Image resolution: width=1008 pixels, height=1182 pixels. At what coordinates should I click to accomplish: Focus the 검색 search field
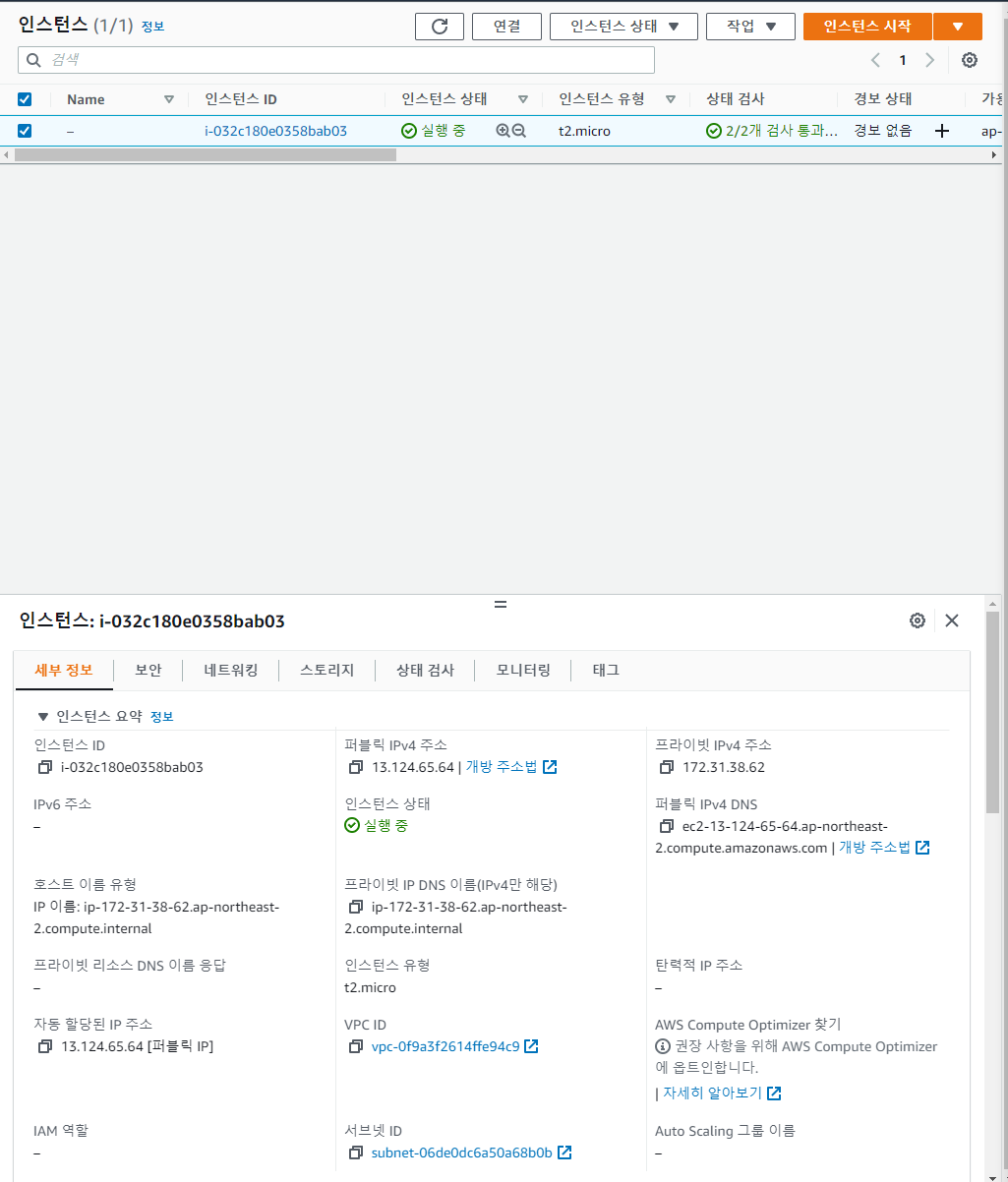coord(336,60)
